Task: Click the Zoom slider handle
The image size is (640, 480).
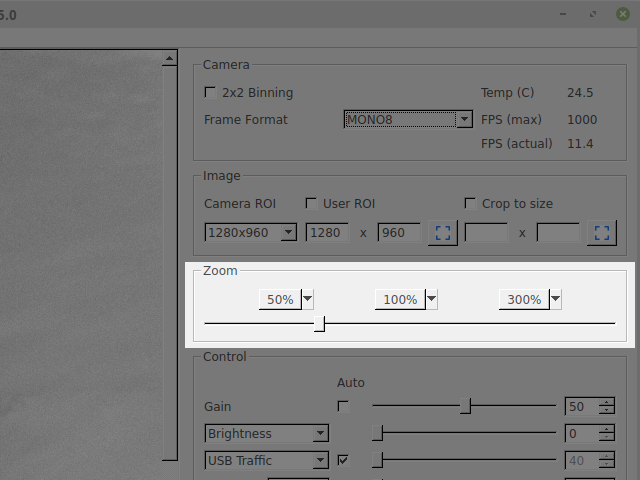Action: (x=319, y=324)
